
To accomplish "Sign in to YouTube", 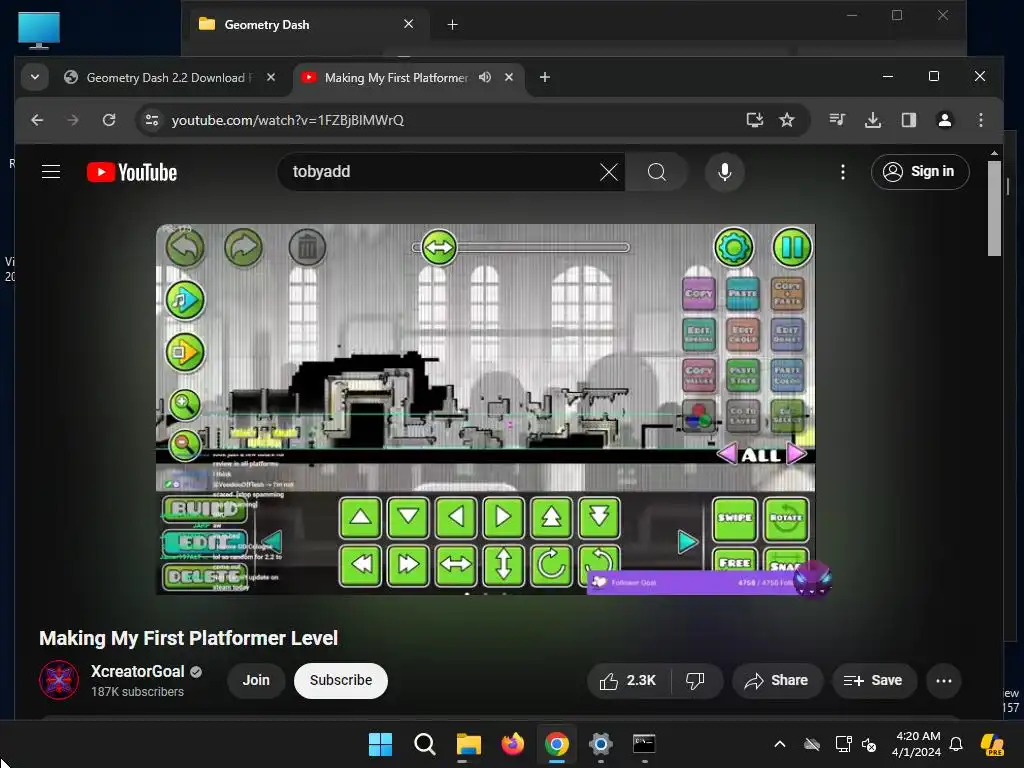I will click(x=920, y=172).
